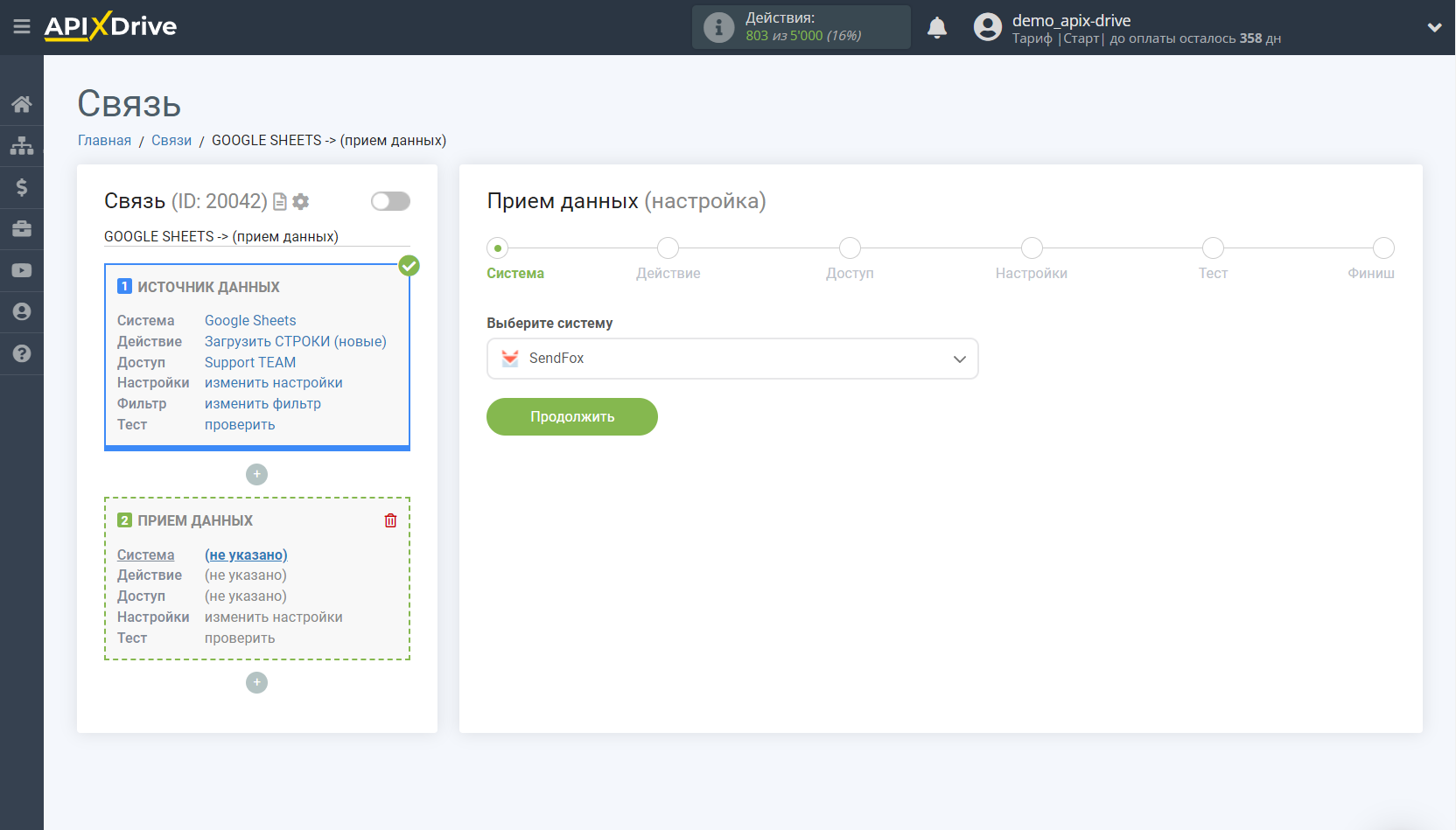
Task: Open the connections sitemap sidebar icon
Action: [x=22, y=145]
